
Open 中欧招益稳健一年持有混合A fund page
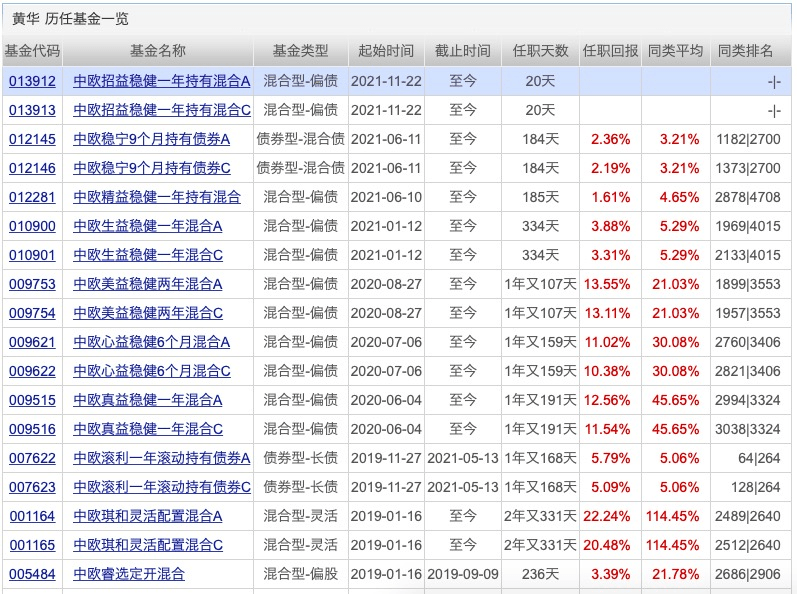162,81
